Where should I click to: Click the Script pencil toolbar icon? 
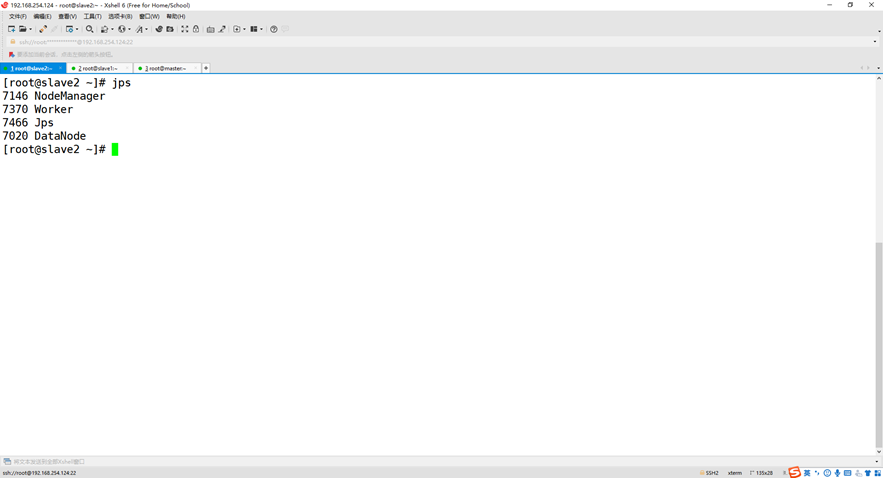[x=222, y=29]
